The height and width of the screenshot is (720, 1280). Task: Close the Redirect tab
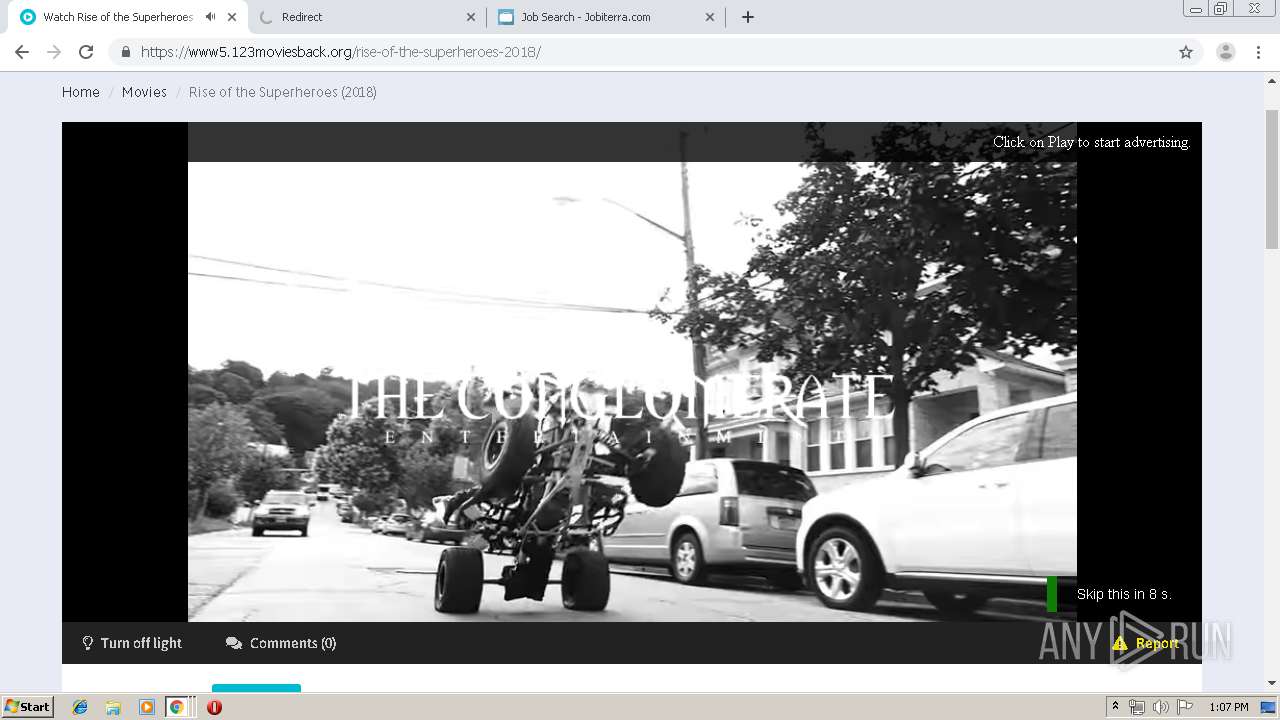[471, 17]
